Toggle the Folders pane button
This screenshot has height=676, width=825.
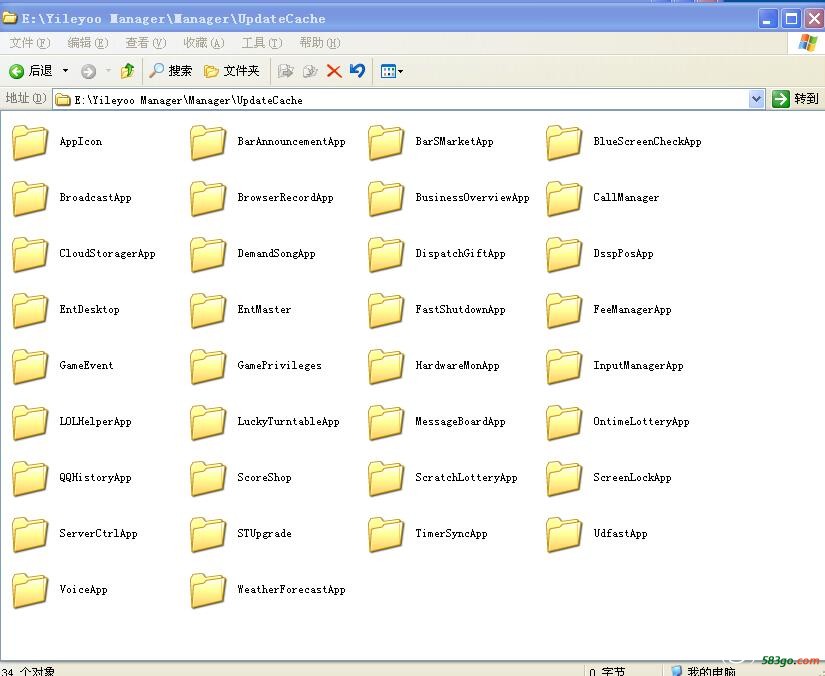[x=232, y=70]
